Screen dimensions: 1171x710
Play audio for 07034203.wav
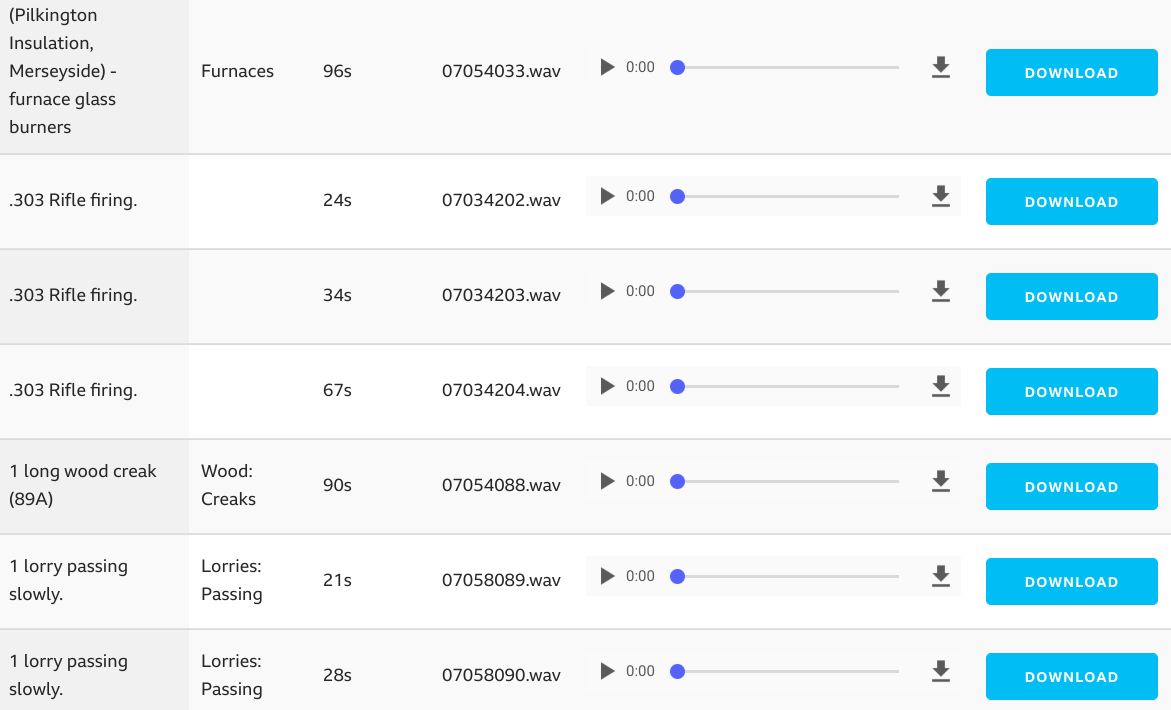click(607, 291)
